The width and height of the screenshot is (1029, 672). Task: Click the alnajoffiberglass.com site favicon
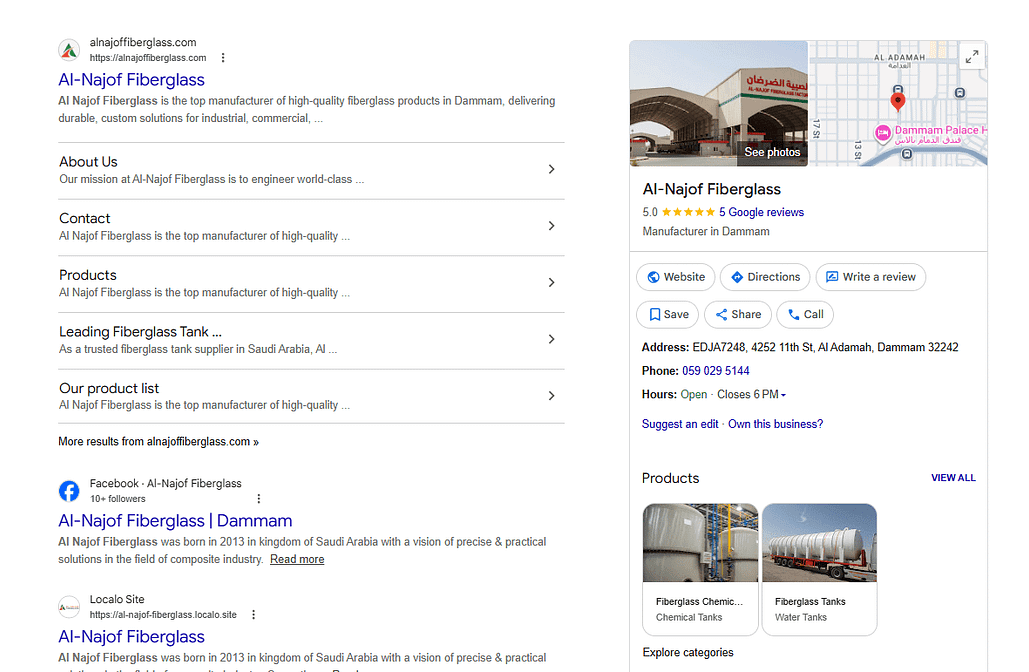point(69,50)
